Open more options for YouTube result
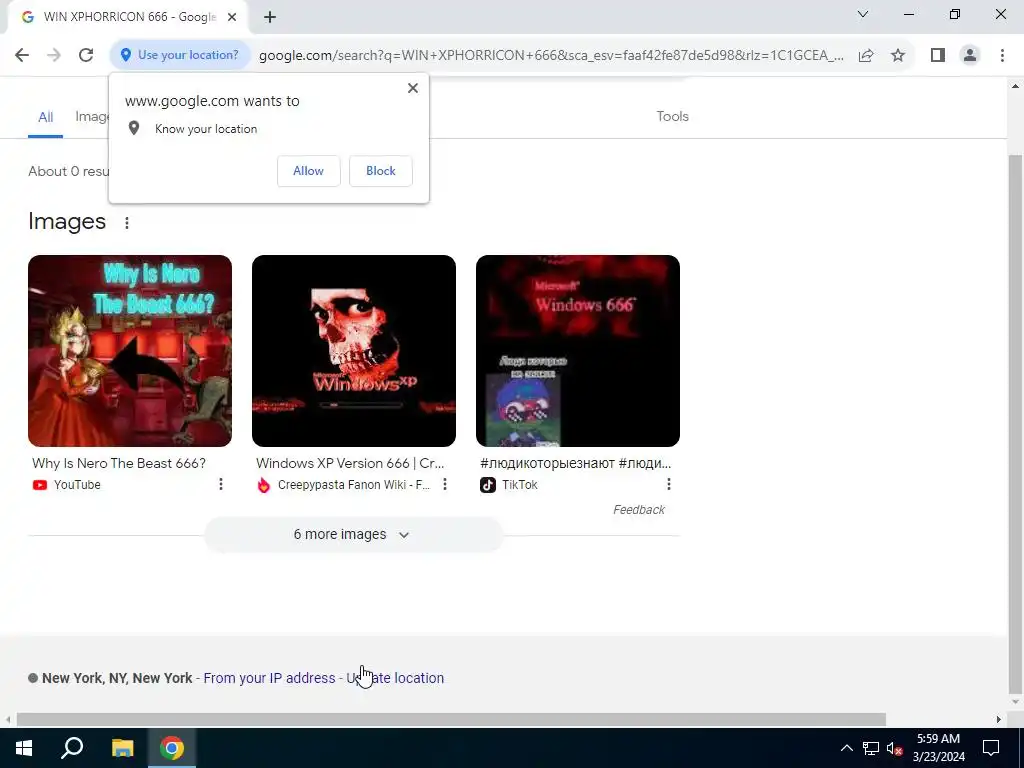 point(221,484)
